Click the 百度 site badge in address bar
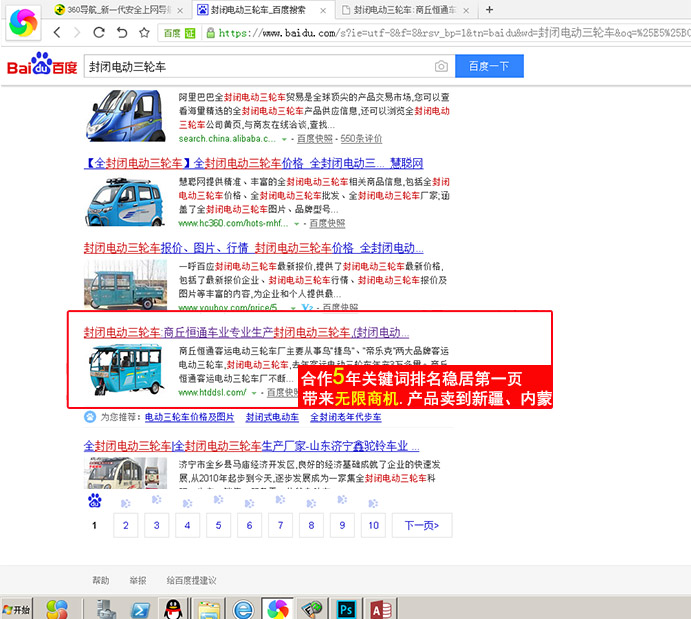This screenshot has height=619, width=691. 179,33
